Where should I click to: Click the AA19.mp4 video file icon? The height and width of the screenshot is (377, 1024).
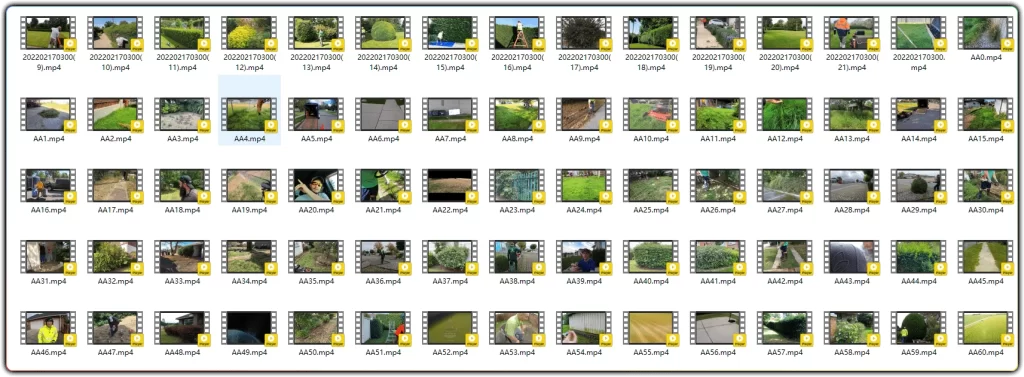[249, 186]
